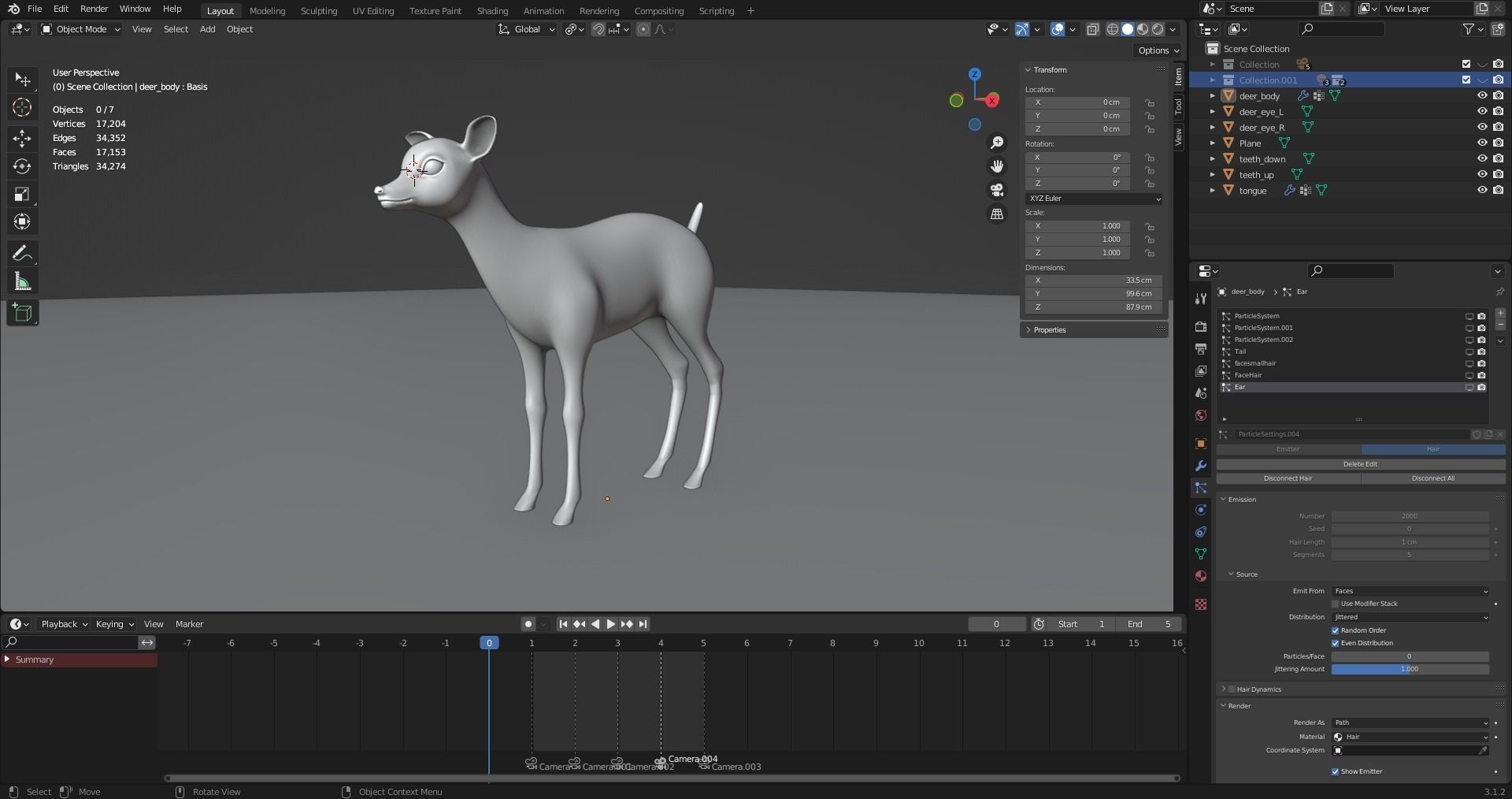Open the Render properties tab
Image resolution: width=1512 pixels, height=799 pixels.
click(x=1201, y=326)
